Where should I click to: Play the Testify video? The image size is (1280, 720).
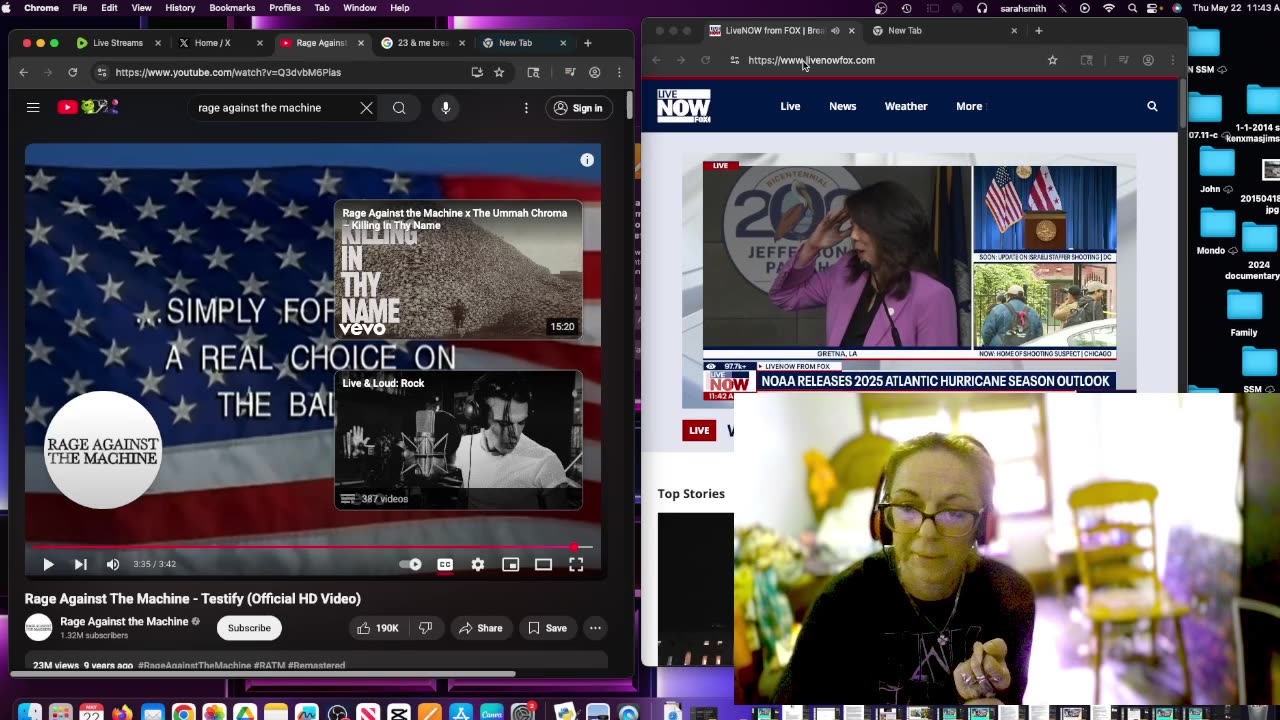[48, 564]
